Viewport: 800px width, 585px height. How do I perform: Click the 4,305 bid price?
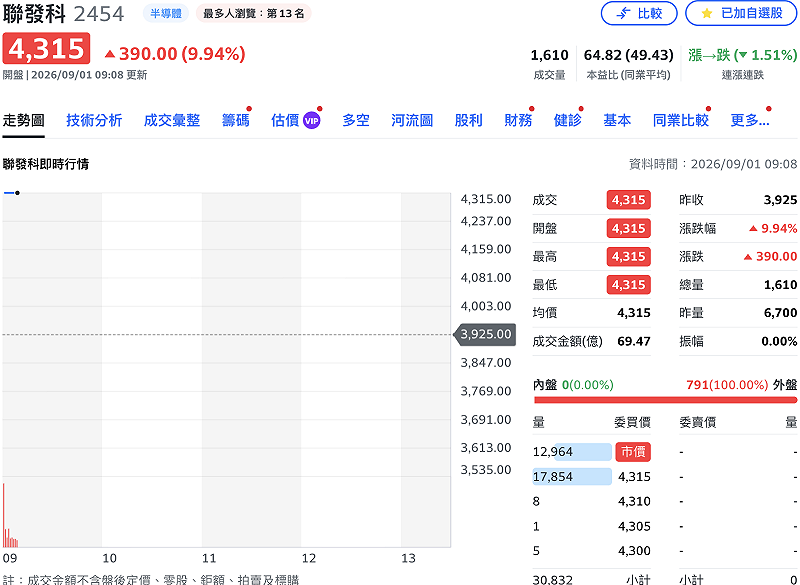[x=634, y=526]
